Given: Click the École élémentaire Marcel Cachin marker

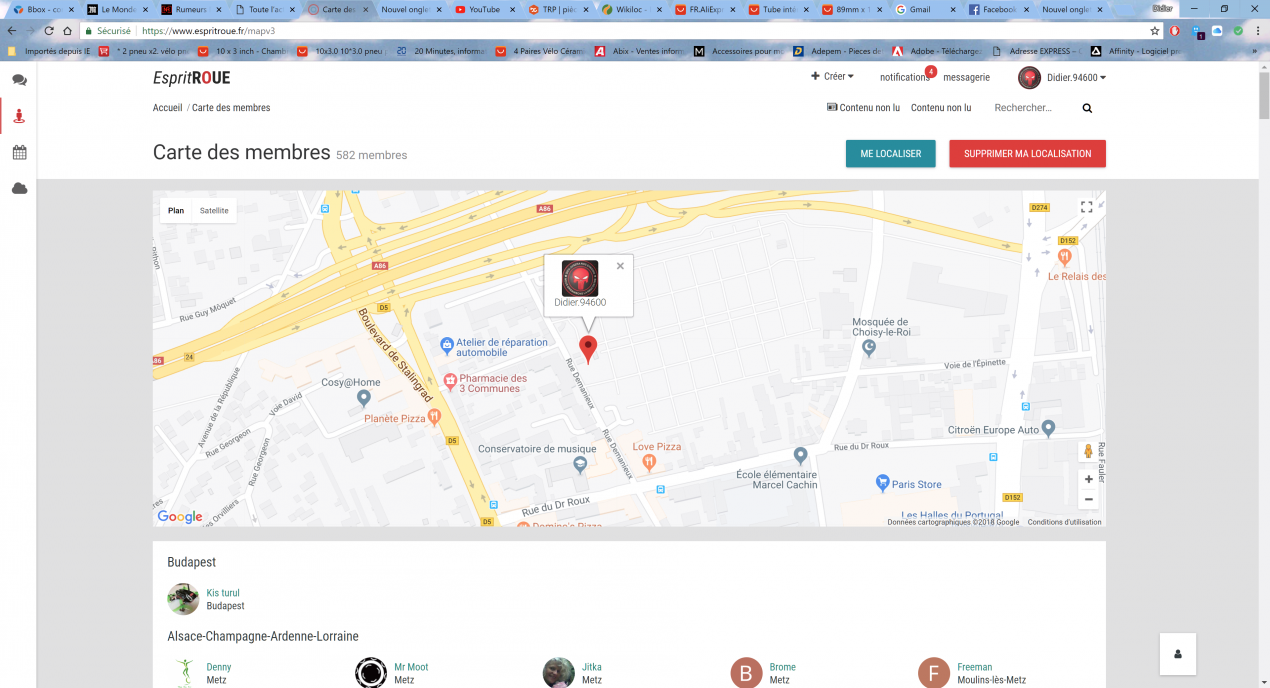Looking at the screenshot, I should tap(800, 456).
